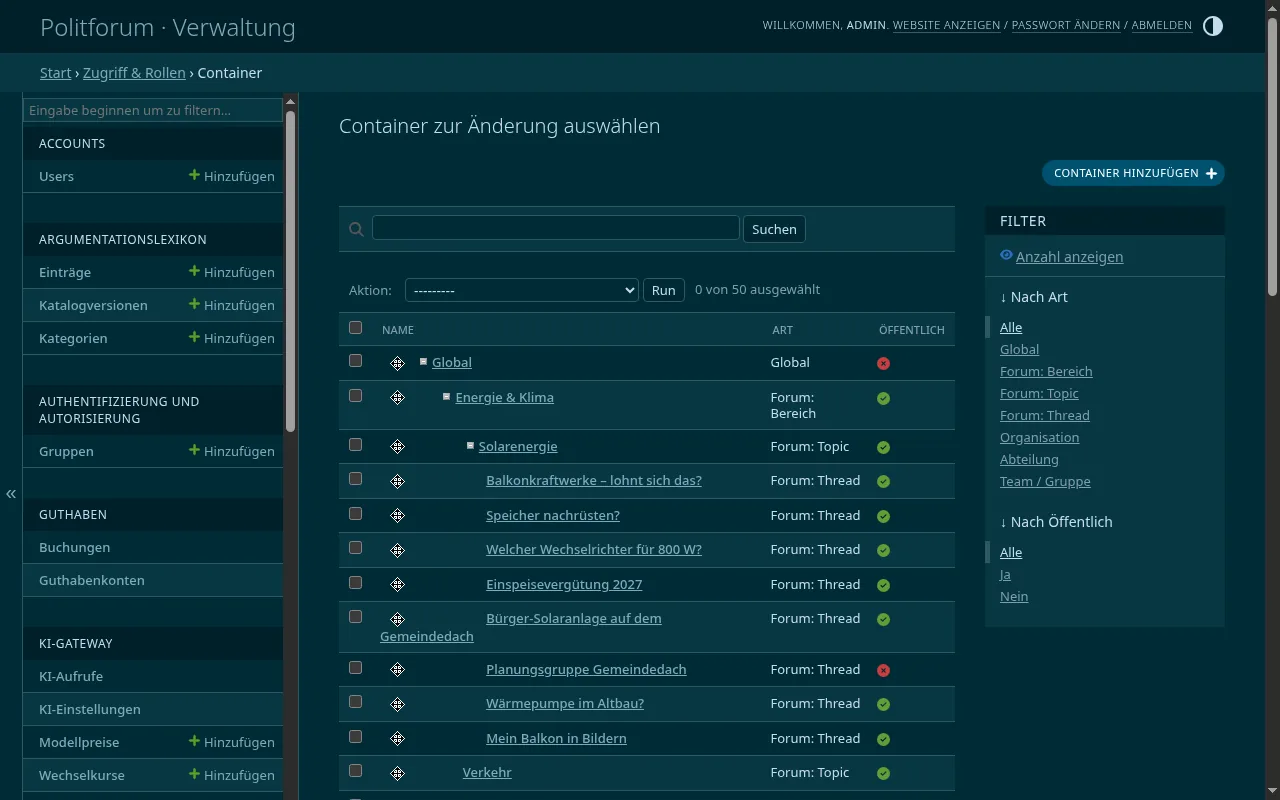Image resolution: width=1280 pixels, height=800 pixels.
Task: Click the eye icon beside Anzahl anzeigen
Action: point(1006,256)
